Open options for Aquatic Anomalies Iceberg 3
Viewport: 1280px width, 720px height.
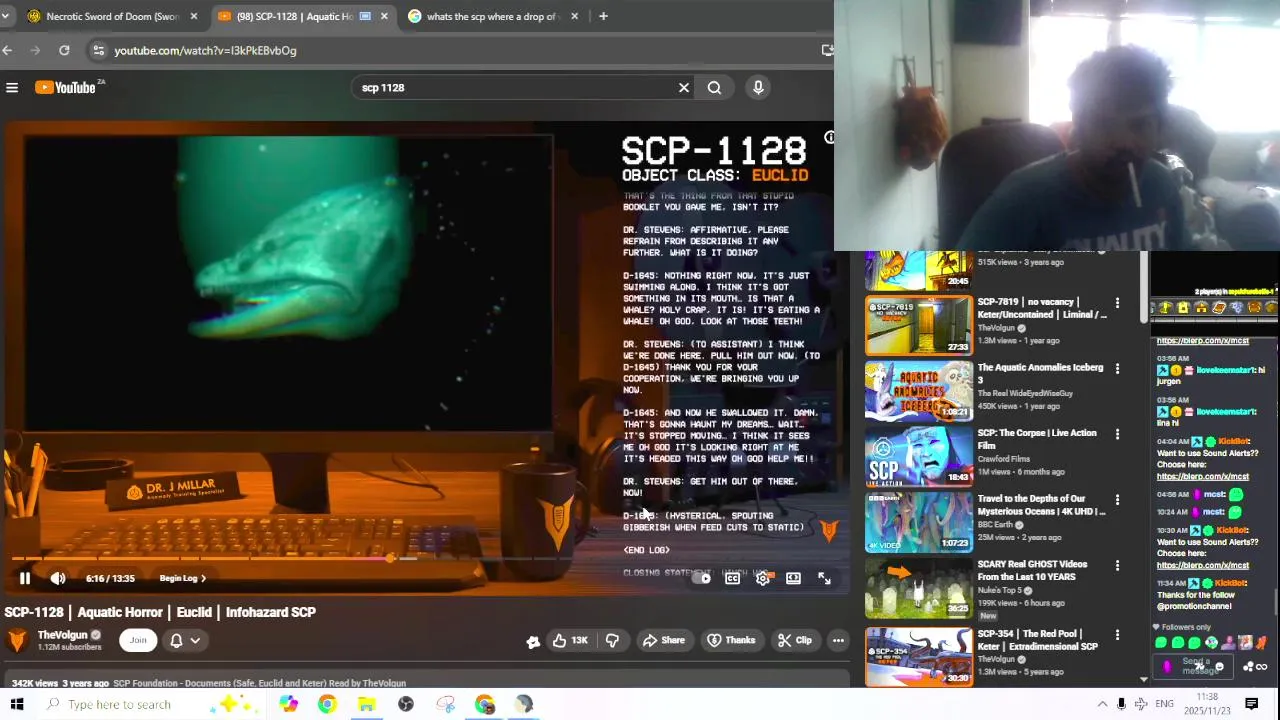click(x=1117, y=369)
